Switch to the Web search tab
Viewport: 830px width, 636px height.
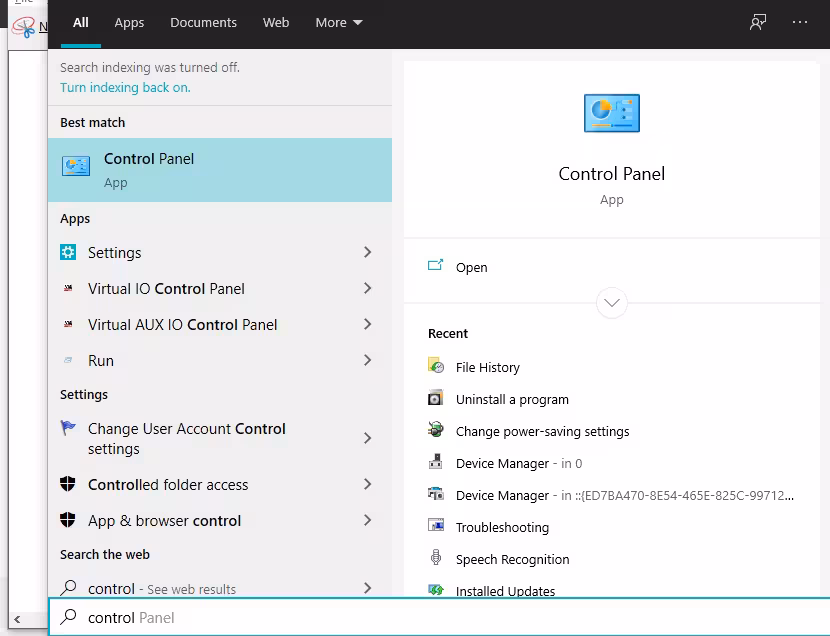pyautogui.click(x=276, y=22)
